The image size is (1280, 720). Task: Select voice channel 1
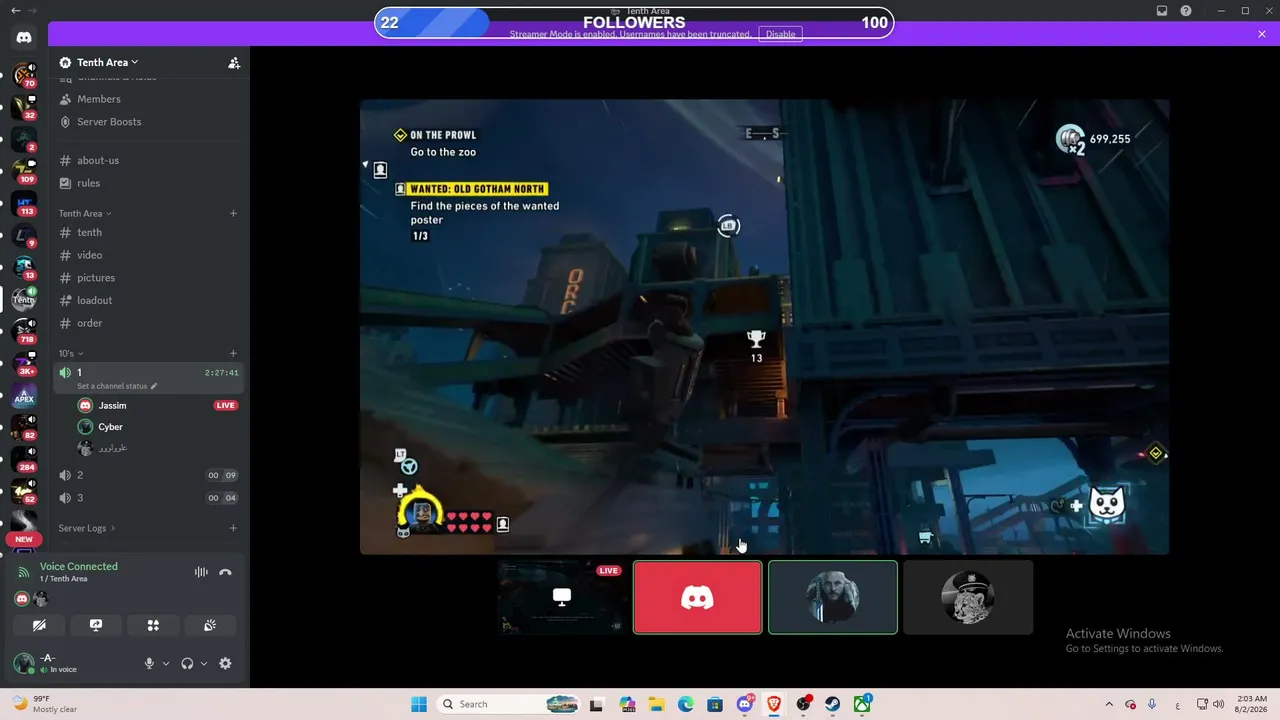149,378
